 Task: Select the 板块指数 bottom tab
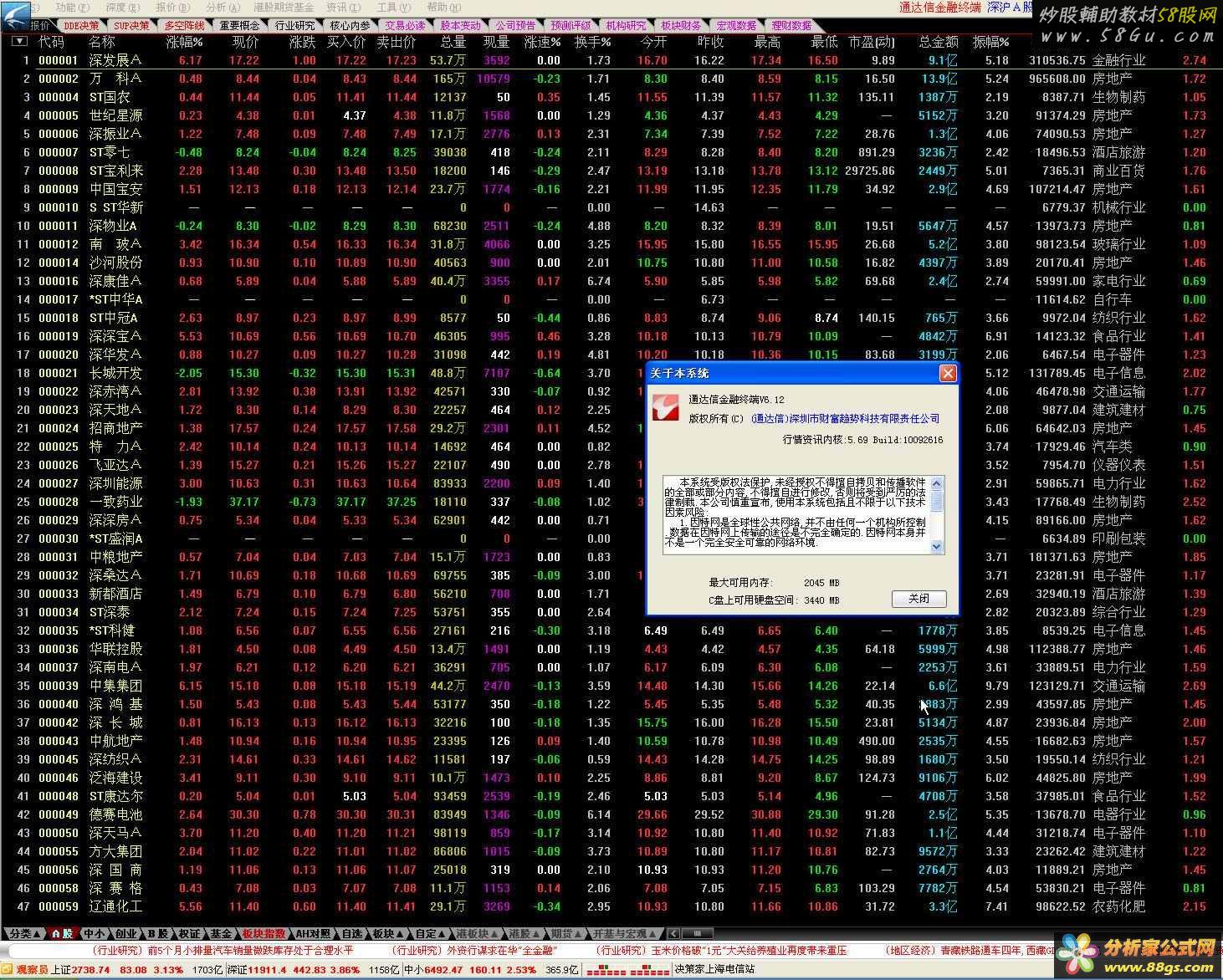(x=264, y=933)
